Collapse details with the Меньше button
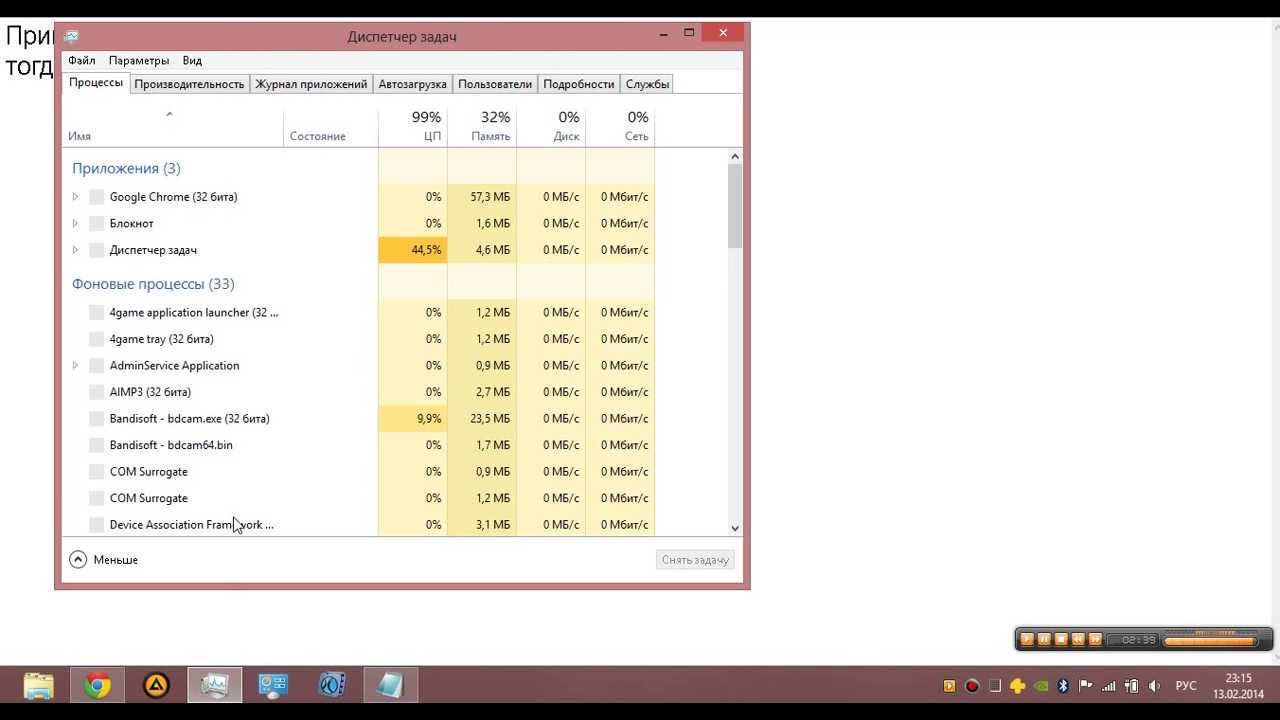The width and height of the screenshot is (1280, 720). tap(104, 560)
